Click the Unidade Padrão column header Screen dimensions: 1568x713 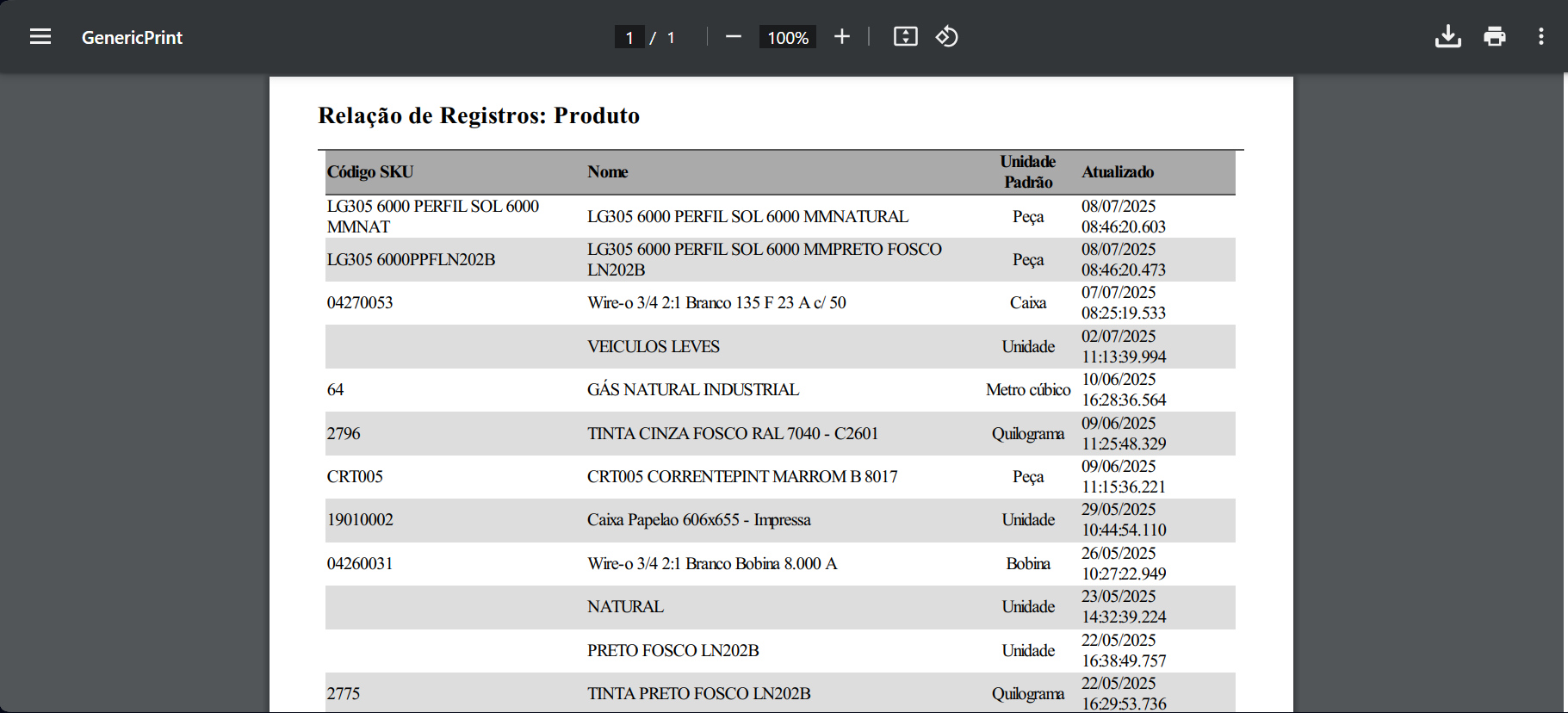coord(1027,172)
